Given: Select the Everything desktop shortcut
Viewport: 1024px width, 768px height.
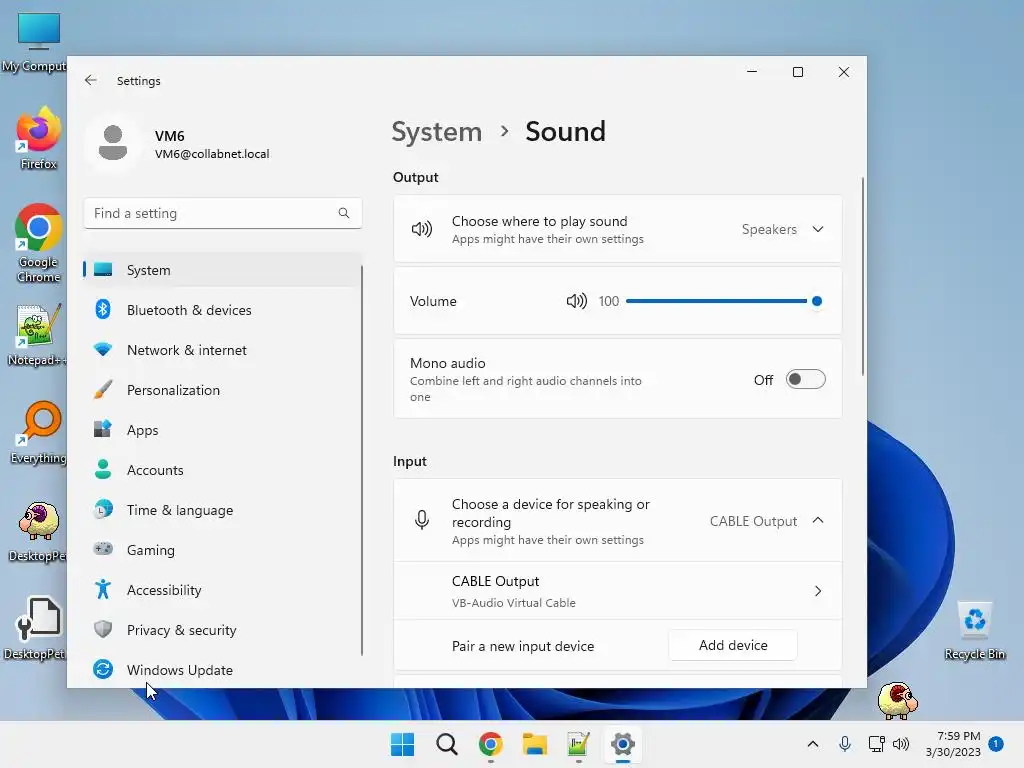Looking at the screenshot, I should tap(38, 433).
